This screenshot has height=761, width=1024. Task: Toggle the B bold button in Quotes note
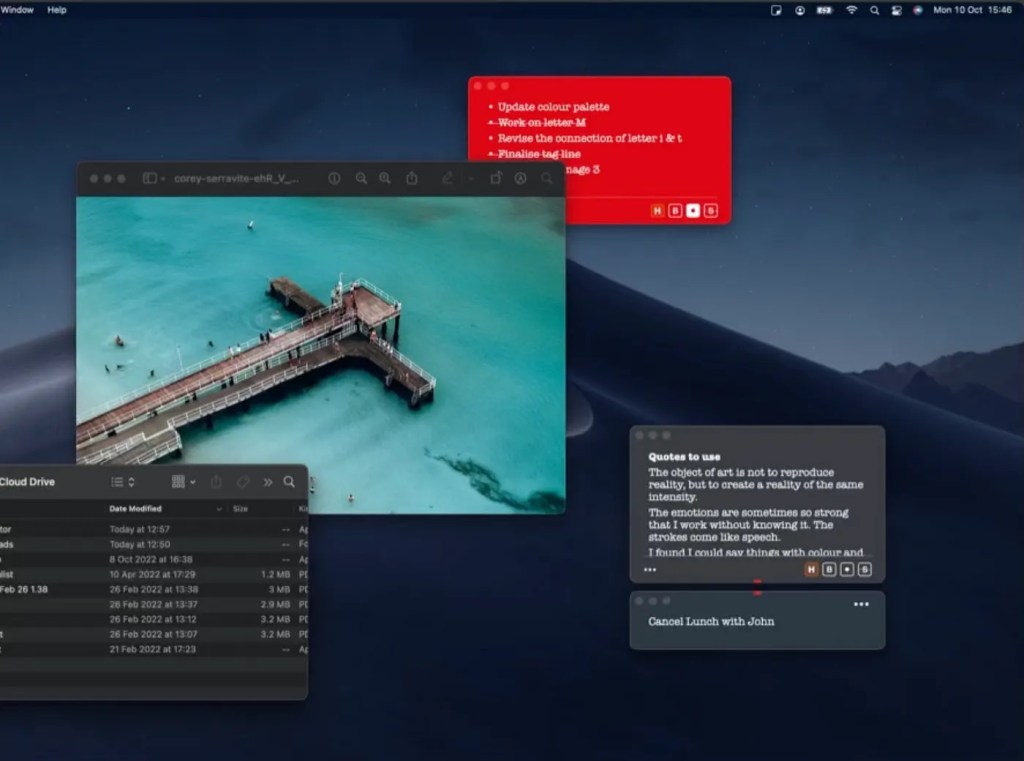829,570
